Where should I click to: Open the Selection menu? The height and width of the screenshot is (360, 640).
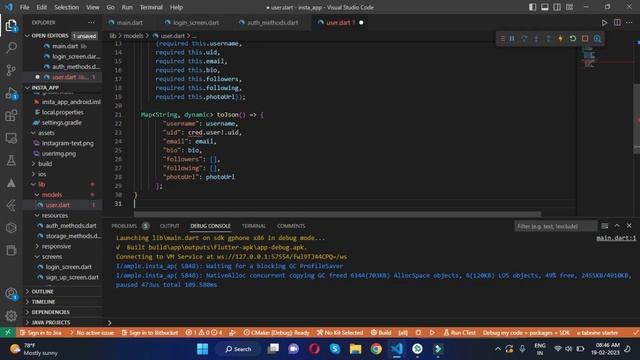click(67, 7)
